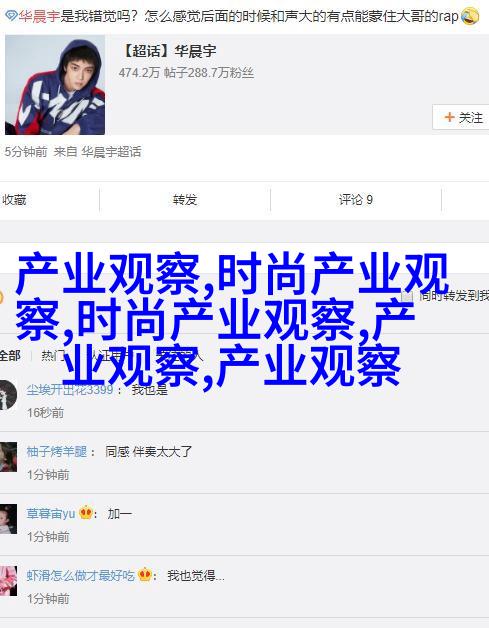Open the 华晨宇 hooded portrait thumbnail
The width and height of the screenshot is (489, 628).
tap(55, 85)
